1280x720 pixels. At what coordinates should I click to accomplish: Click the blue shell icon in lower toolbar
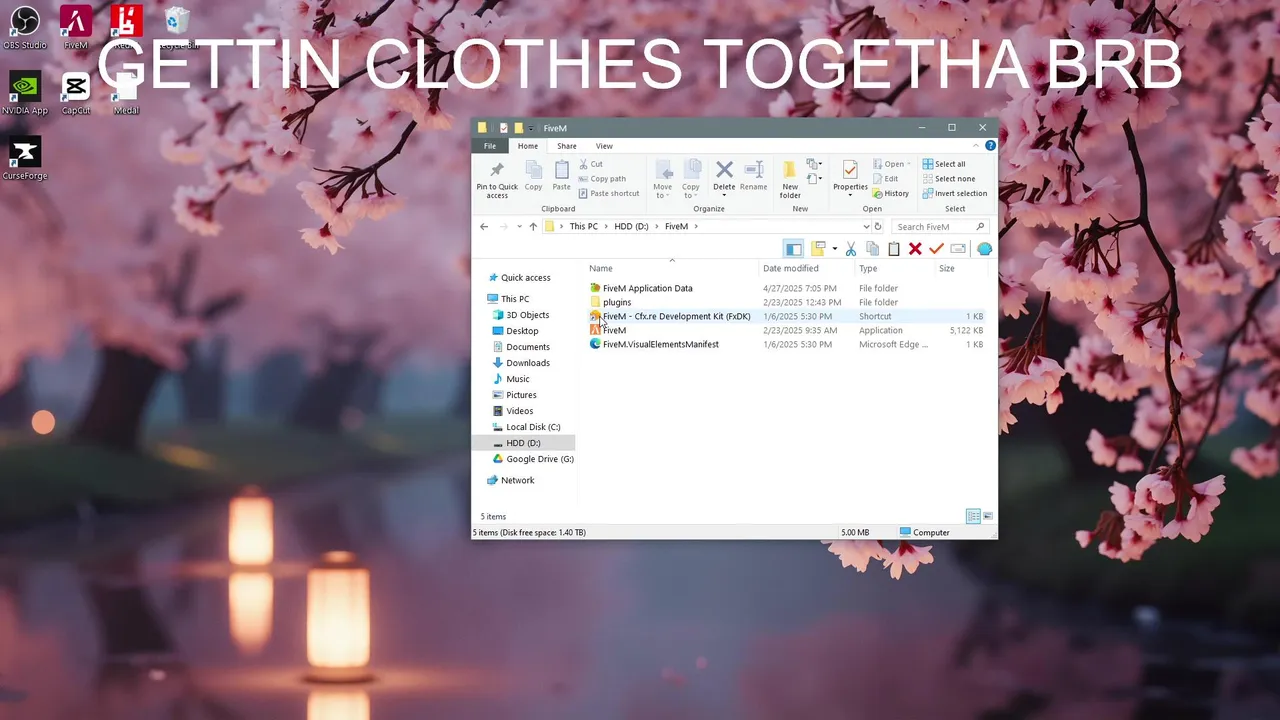click(x=984, y=249)
